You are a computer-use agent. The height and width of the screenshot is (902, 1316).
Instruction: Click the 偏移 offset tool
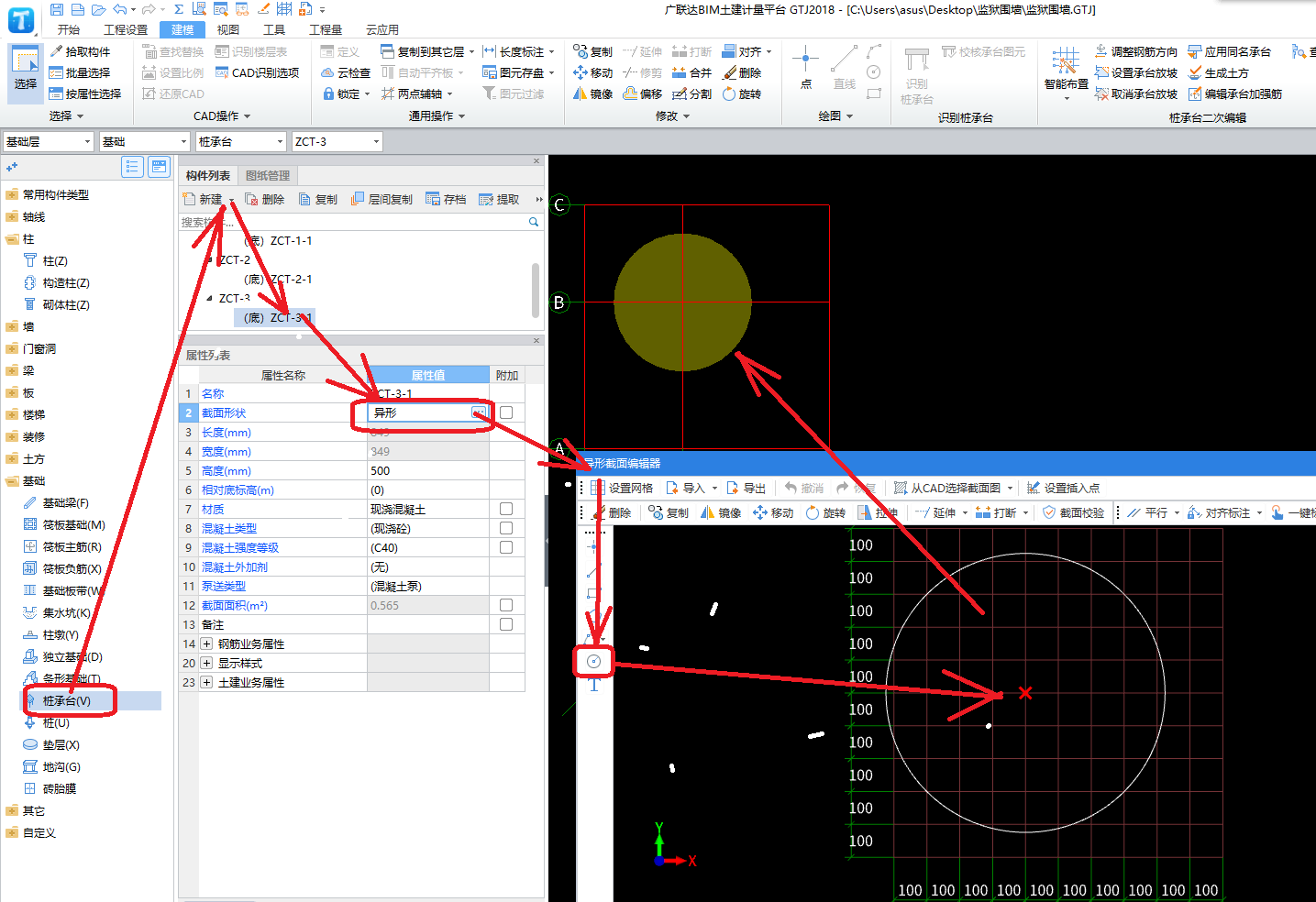click(x=643, y=93)
